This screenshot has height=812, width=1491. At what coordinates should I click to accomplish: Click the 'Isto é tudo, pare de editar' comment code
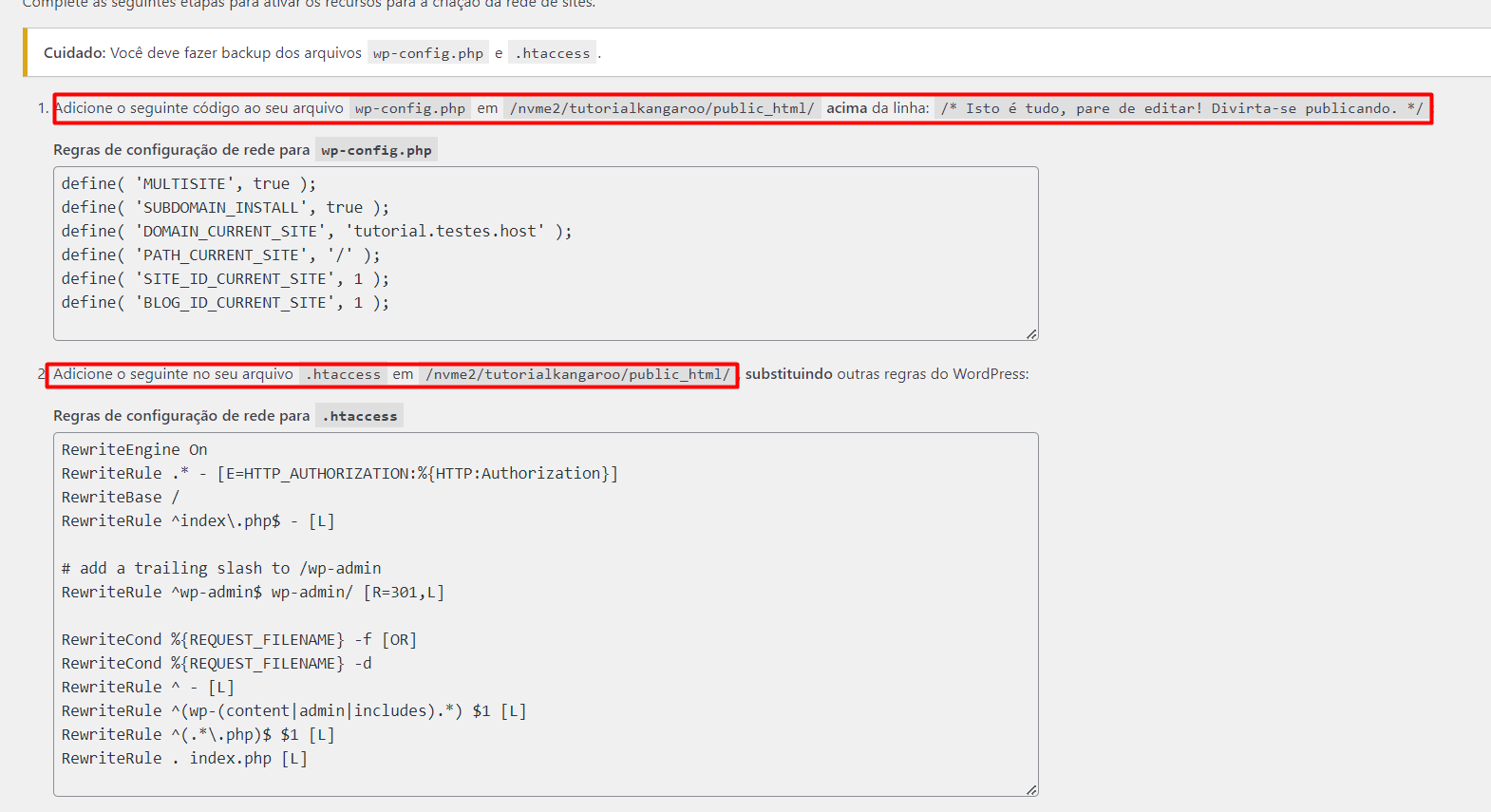pyautogui.click(x=1181, y=108)
